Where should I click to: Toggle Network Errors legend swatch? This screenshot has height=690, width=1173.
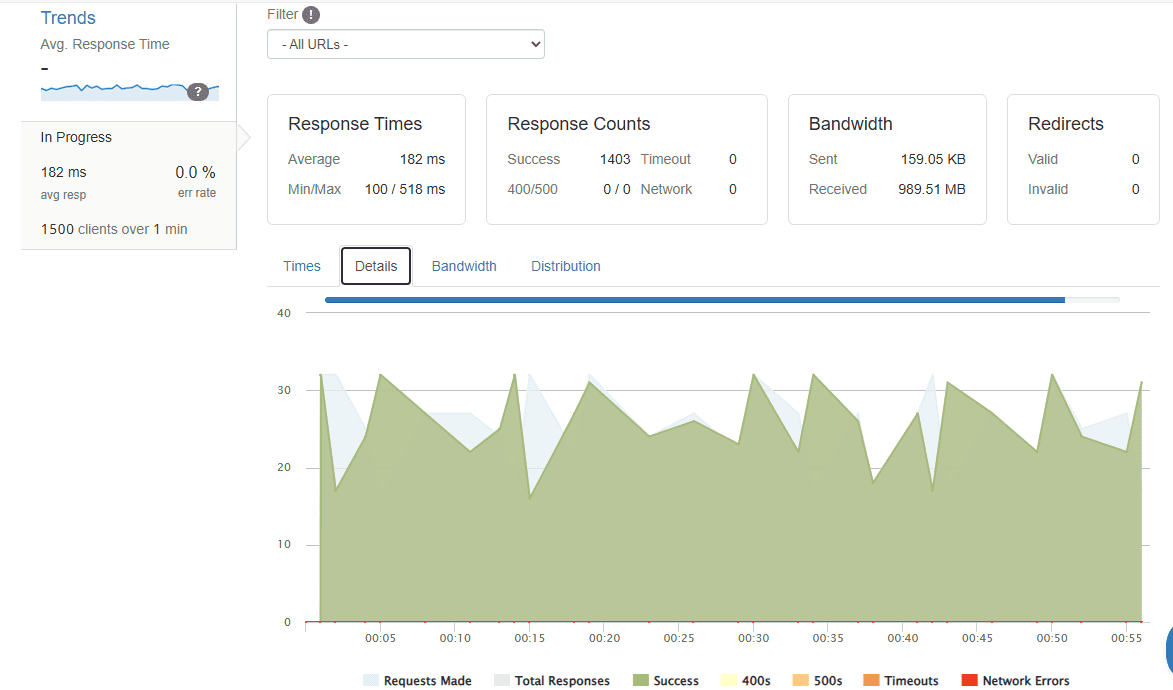pos(970,680)
